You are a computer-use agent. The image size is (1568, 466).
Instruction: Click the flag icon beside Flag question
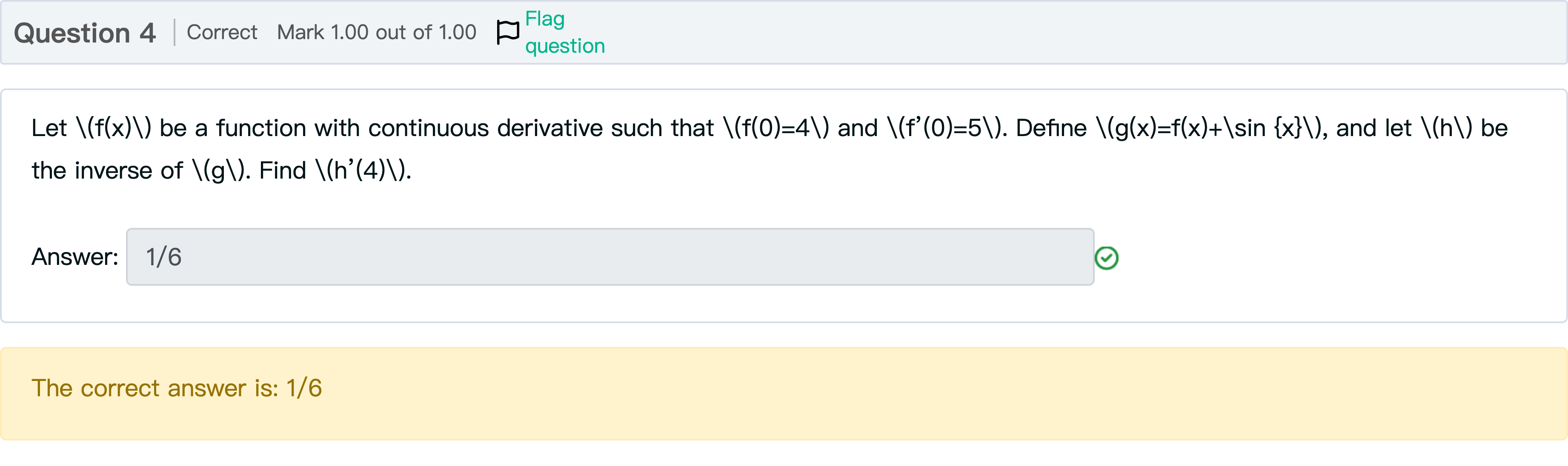(508, 32)
